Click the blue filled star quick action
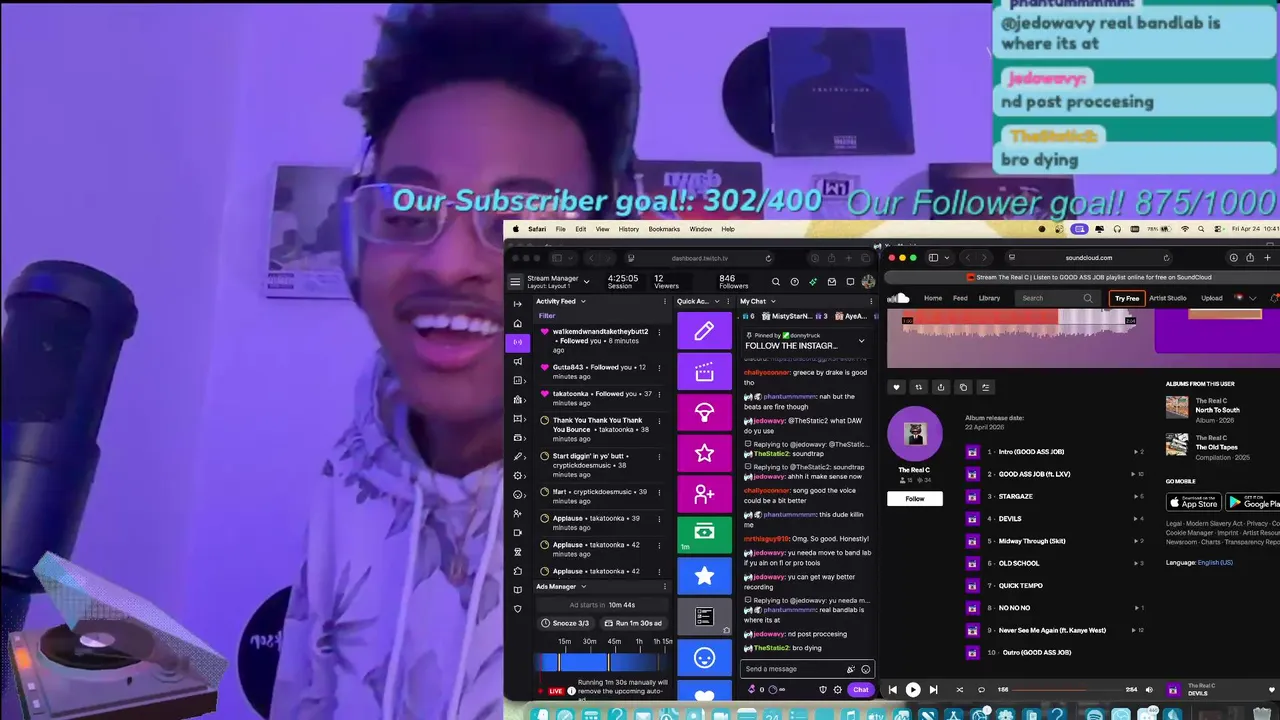Screen dimensions: 1280x720 [704, 576]
